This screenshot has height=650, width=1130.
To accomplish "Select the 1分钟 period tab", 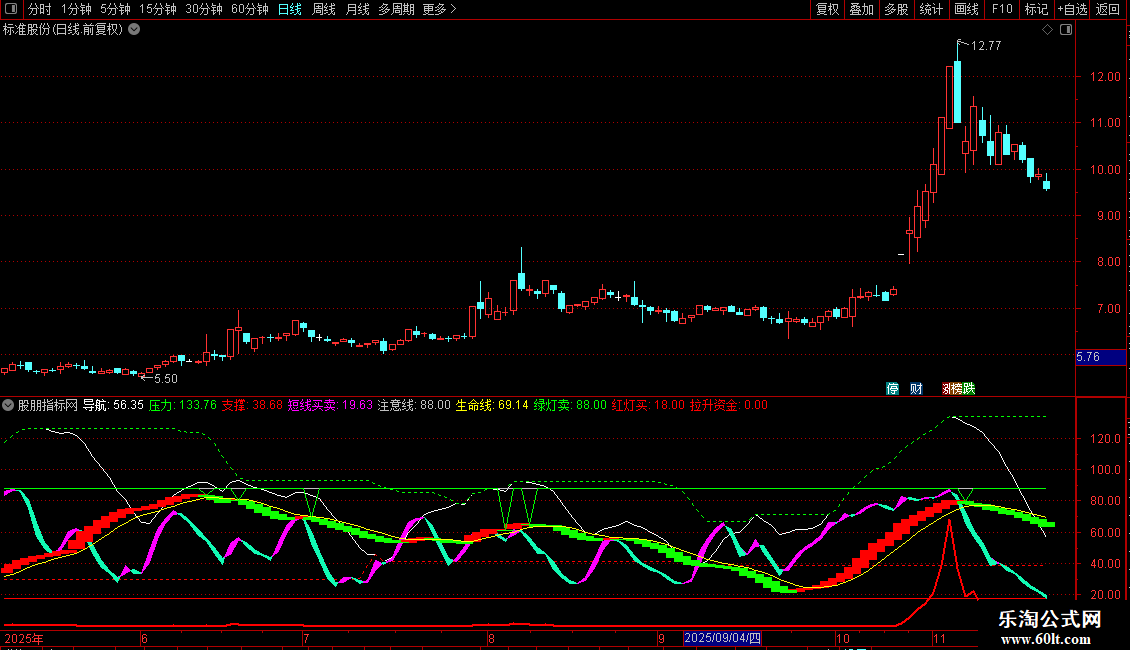I will coord(76,9).
